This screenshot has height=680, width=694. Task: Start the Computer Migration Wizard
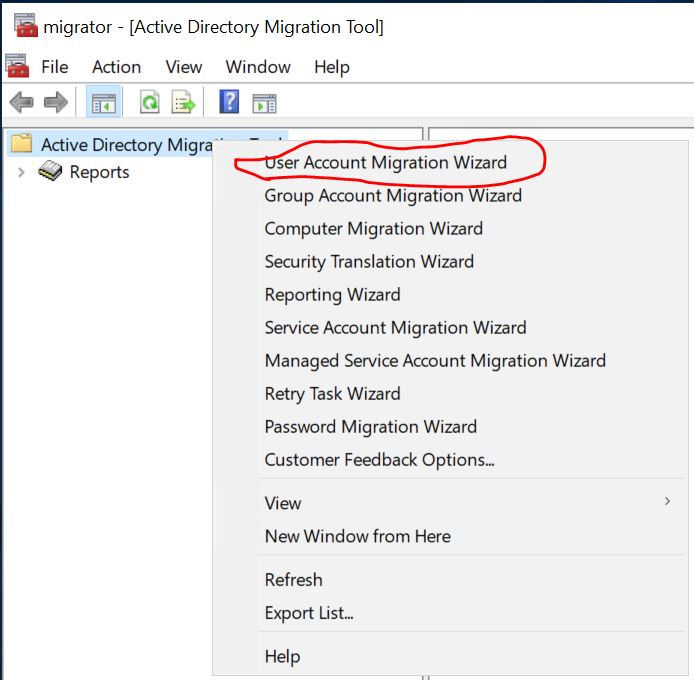pyautogui.click(x=374, y=229)
